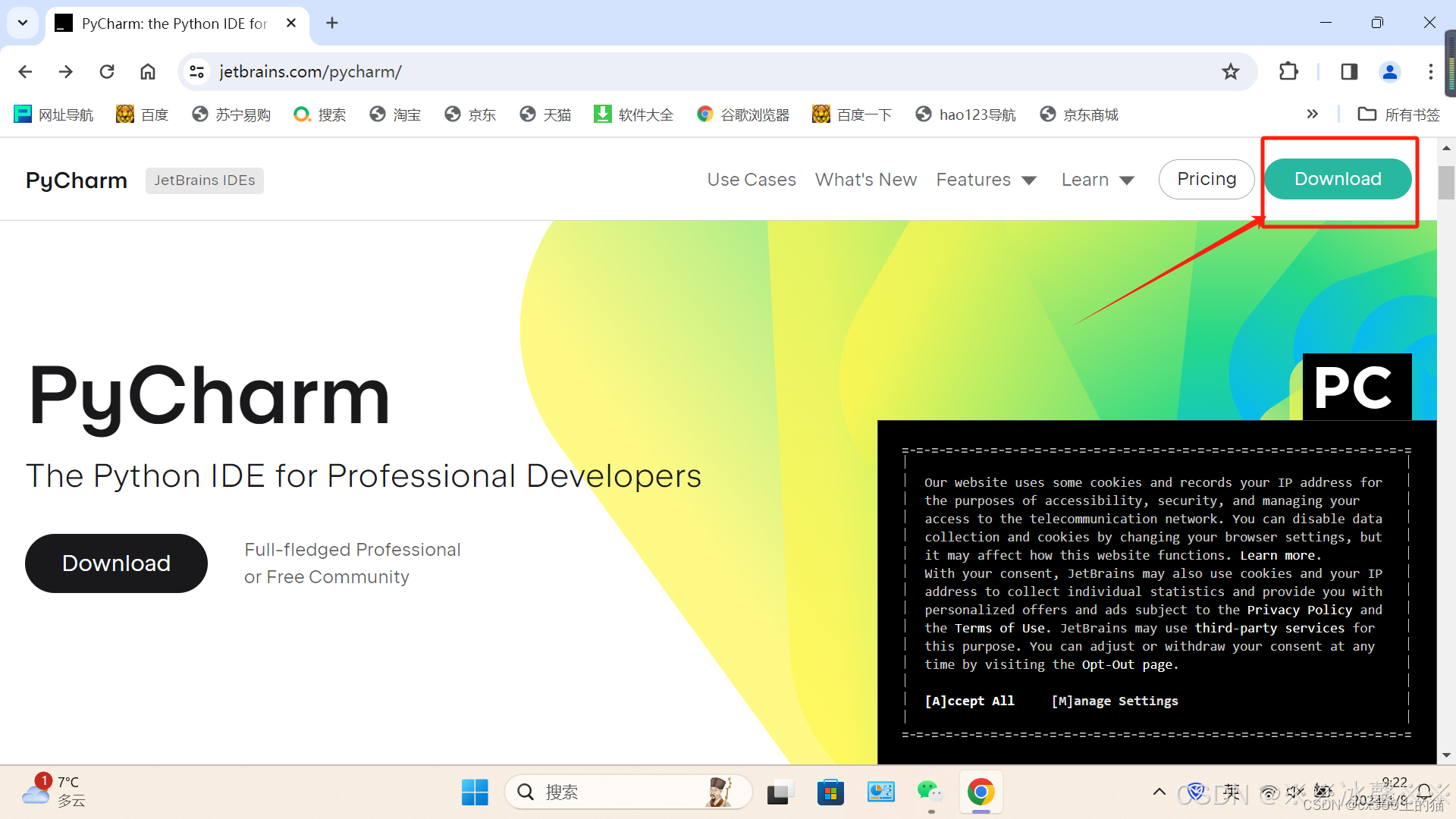Toggle the browser side panel icon
The width and height of the screenshot is (1456, 819).
(x=1349, y=72)
